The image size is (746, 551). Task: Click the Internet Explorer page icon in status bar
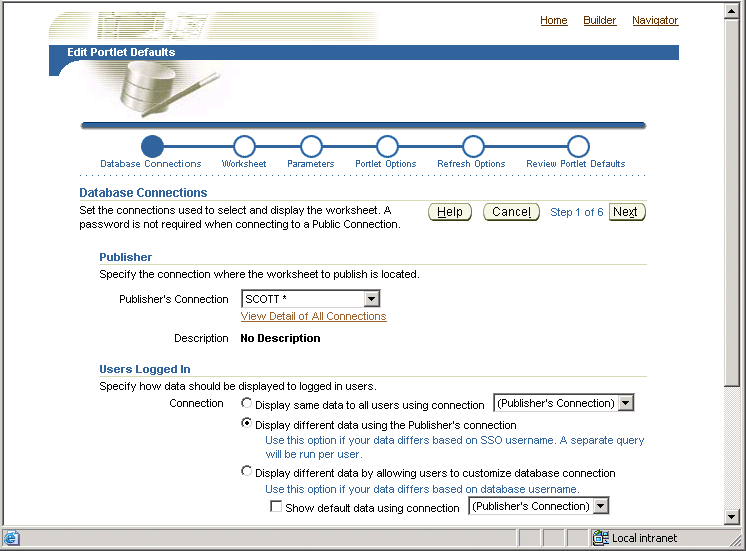point(11,538)
